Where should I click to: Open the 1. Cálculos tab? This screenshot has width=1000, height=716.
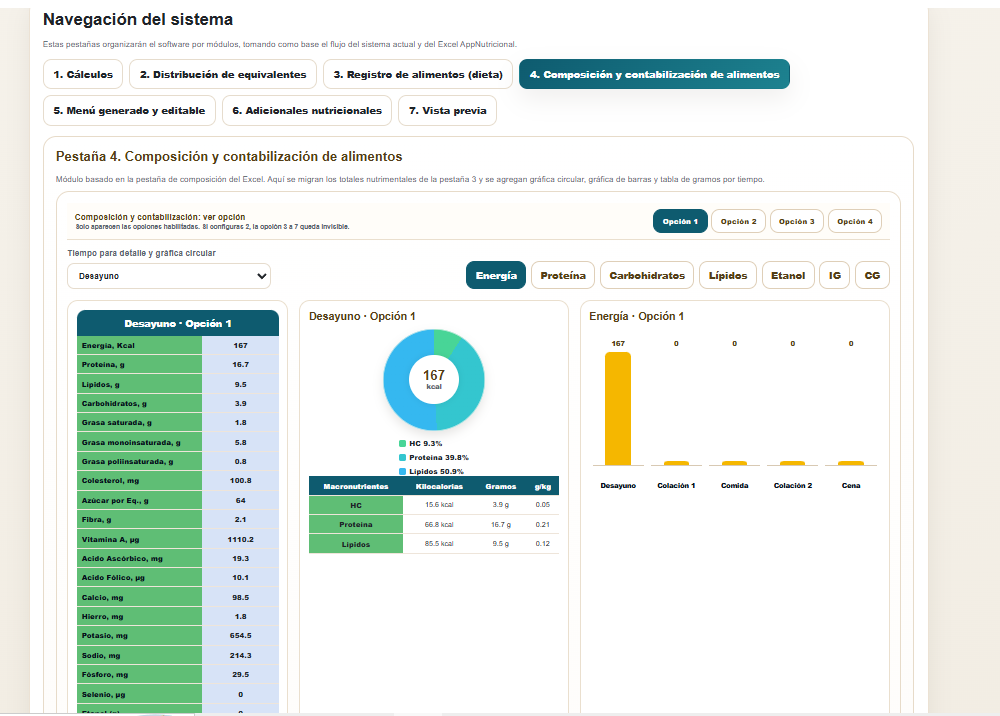(x=83, y=75)
